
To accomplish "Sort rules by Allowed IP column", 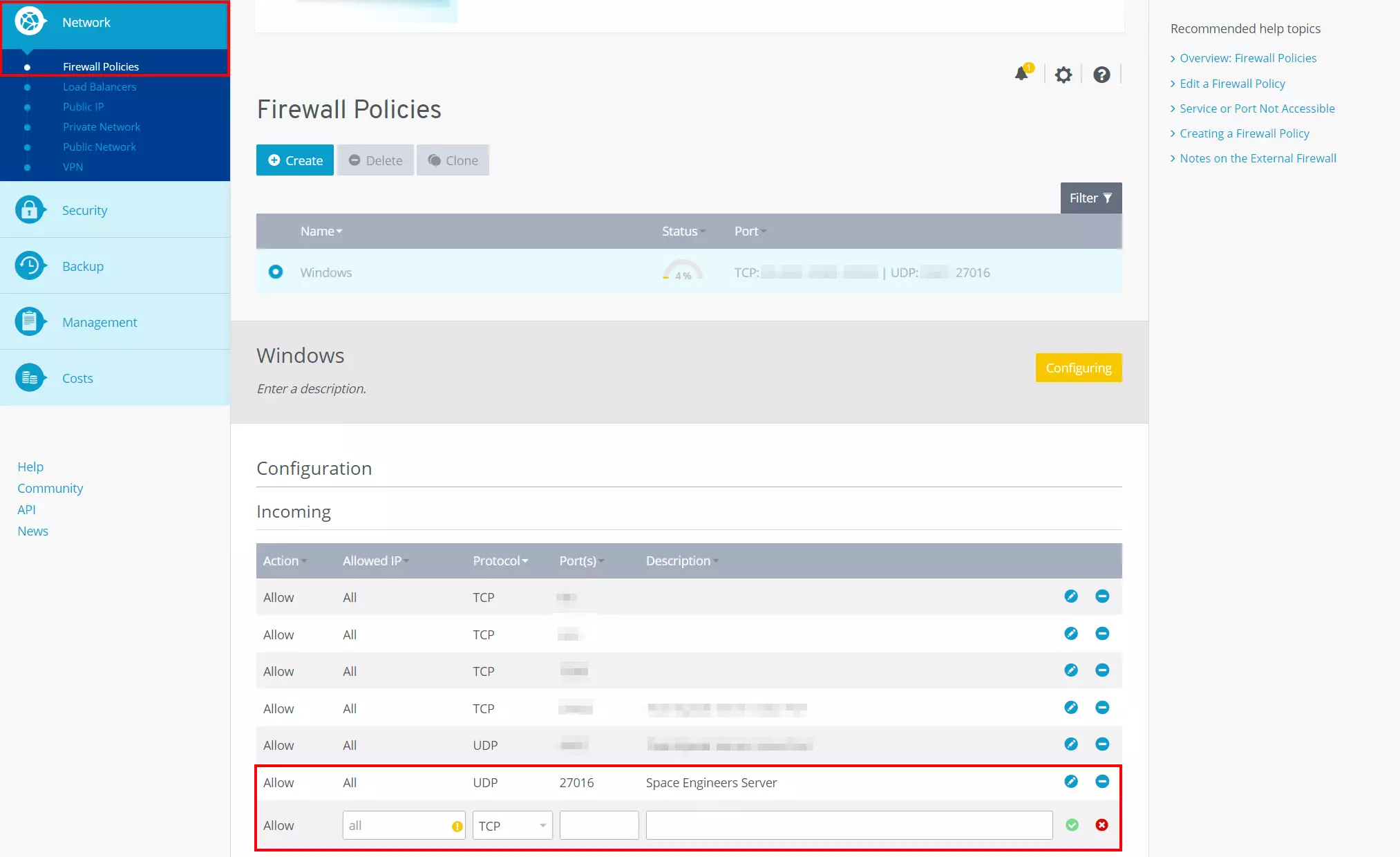I will tap(376, 561).
